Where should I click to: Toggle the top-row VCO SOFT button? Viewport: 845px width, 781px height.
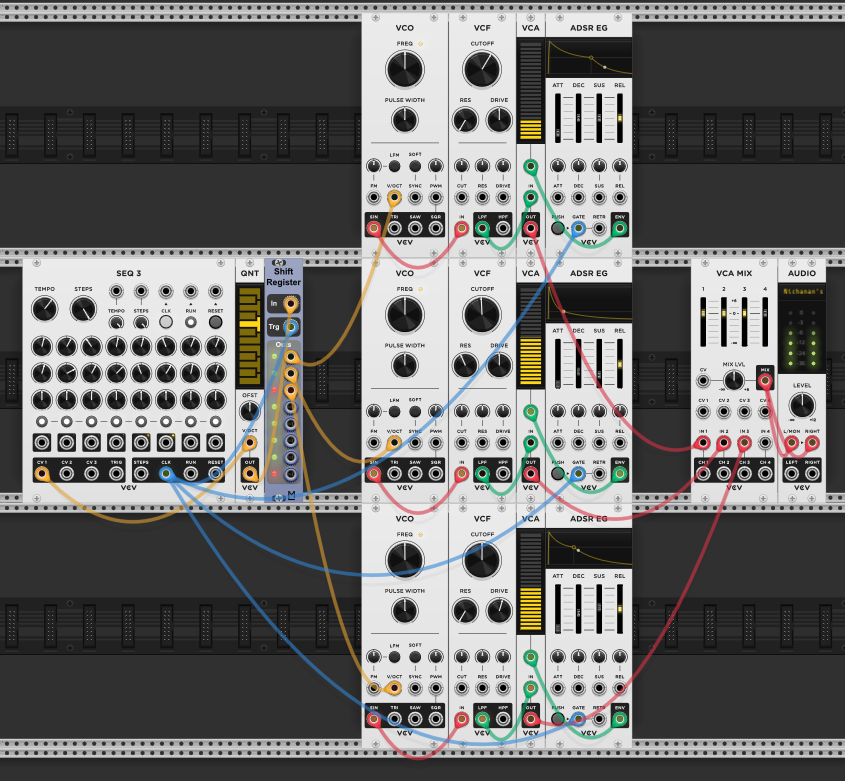coord(415,166)
